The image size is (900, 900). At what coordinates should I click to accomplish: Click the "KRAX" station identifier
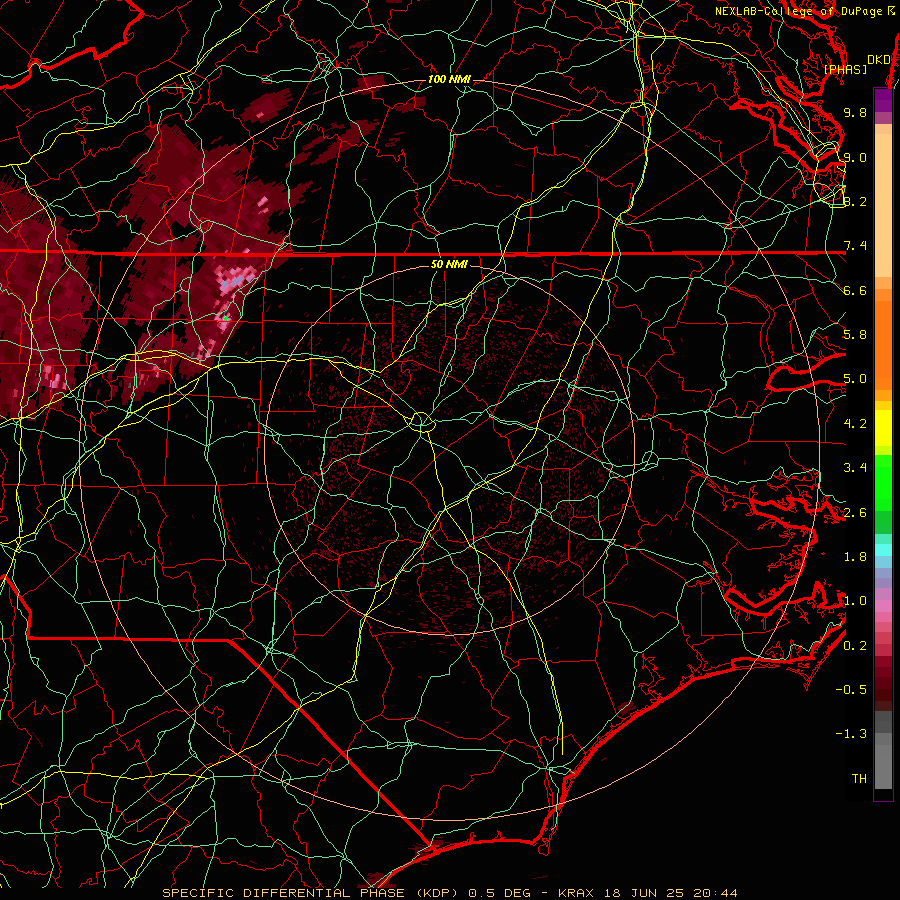pyautogui.click(x=576, y=893)
